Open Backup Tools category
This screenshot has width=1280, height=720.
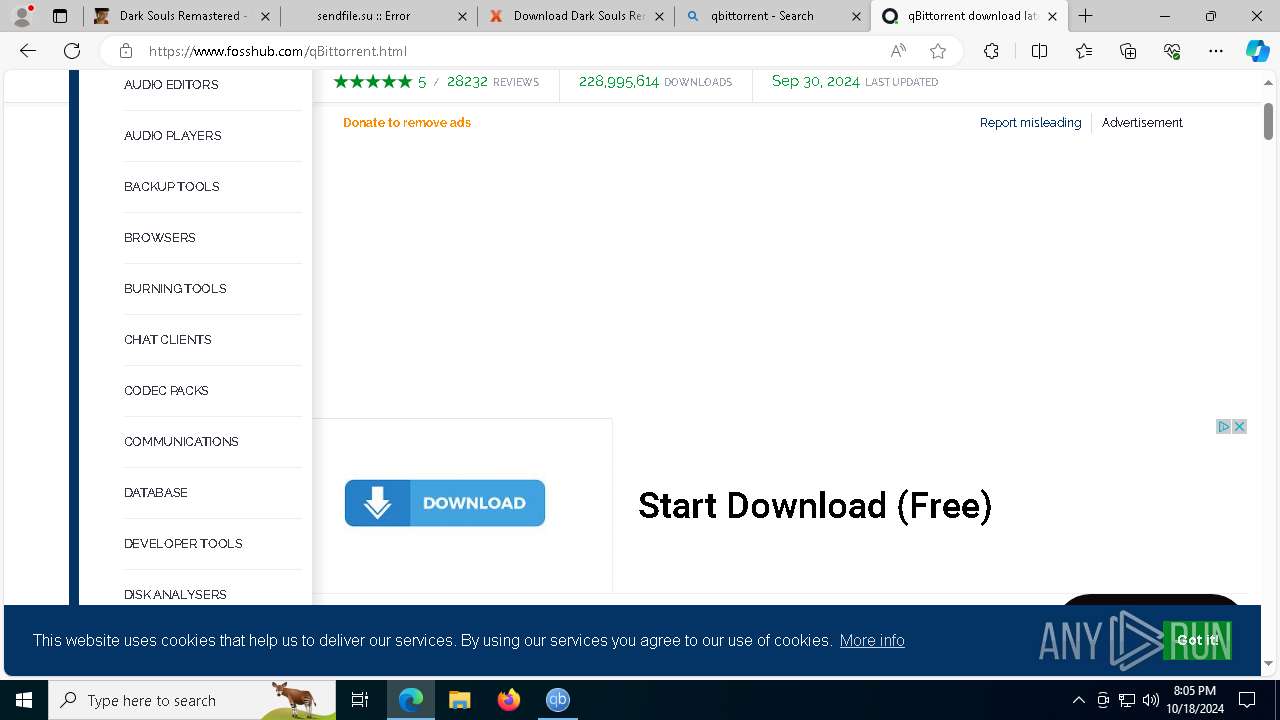coord(172,187)
